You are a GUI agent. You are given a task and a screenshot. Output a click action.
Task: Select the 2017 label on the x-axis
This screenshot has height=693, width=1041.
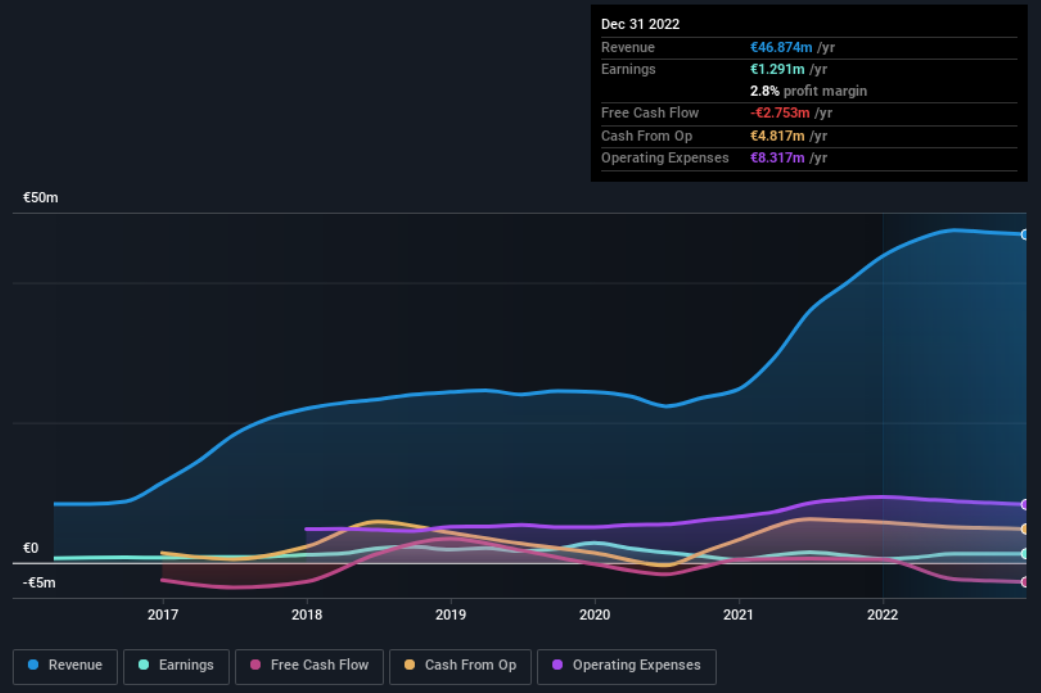(163, 615)
